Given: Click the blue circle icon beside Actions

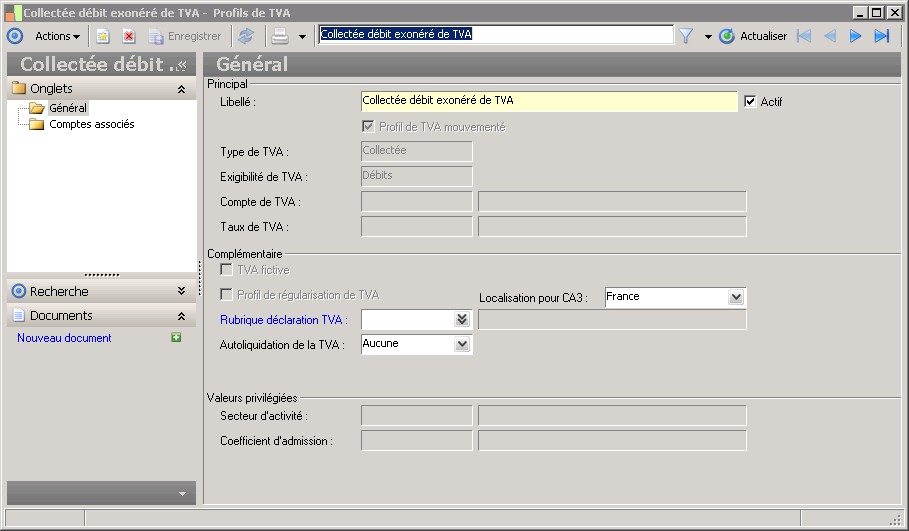Looking at the screenshot, I should pyautogui.click(x=15, y=36).
